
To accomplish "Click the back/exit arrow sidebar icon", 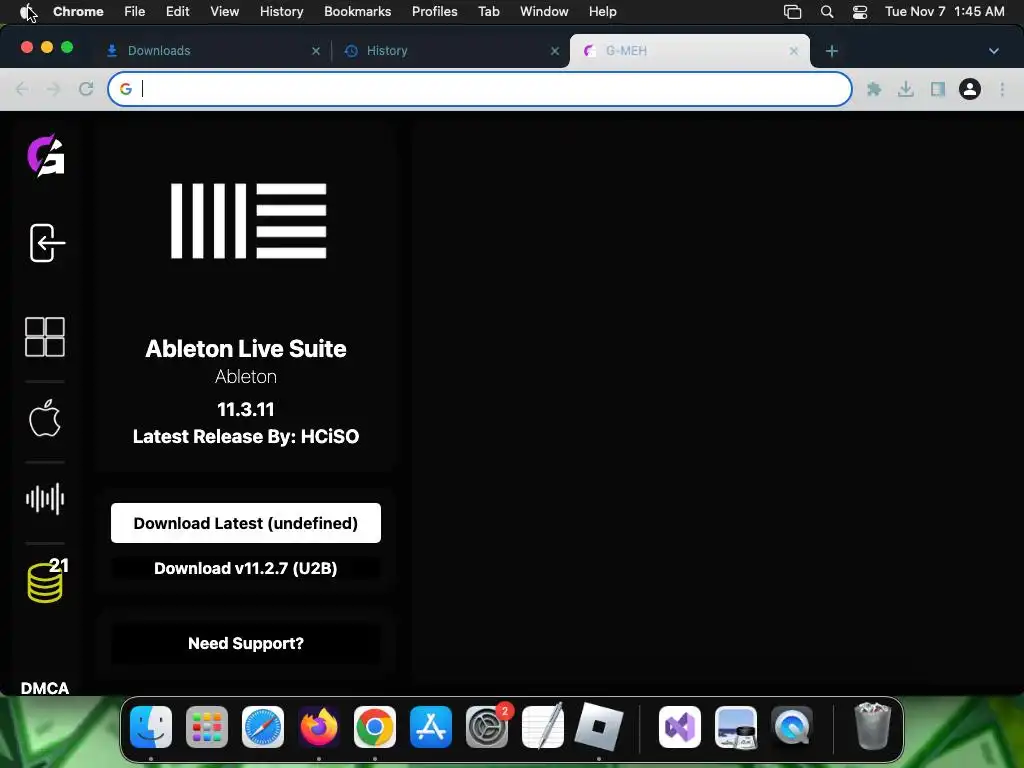I will pos(47,243).
